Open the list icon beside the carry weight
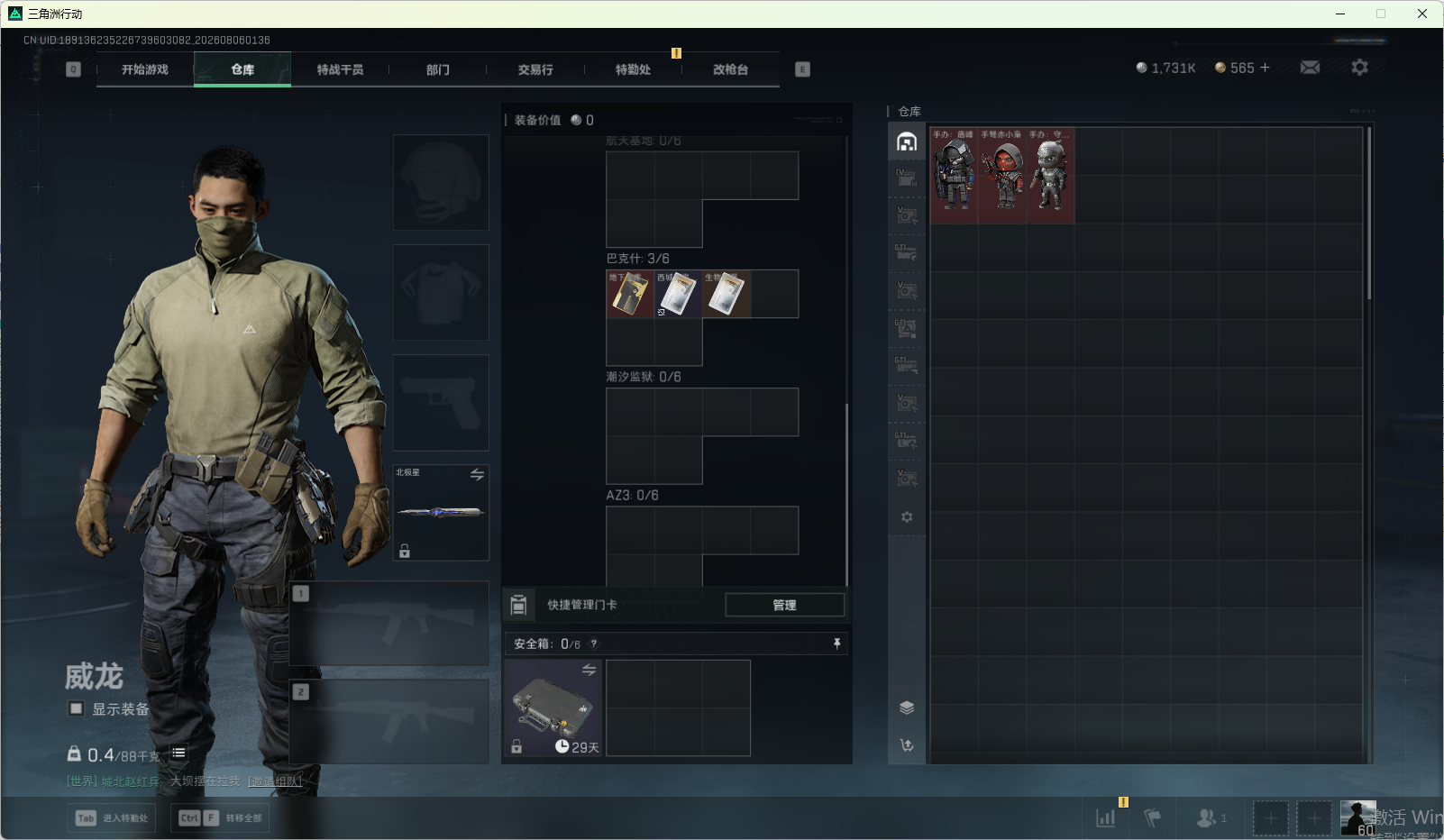 (x=178, y=753)
